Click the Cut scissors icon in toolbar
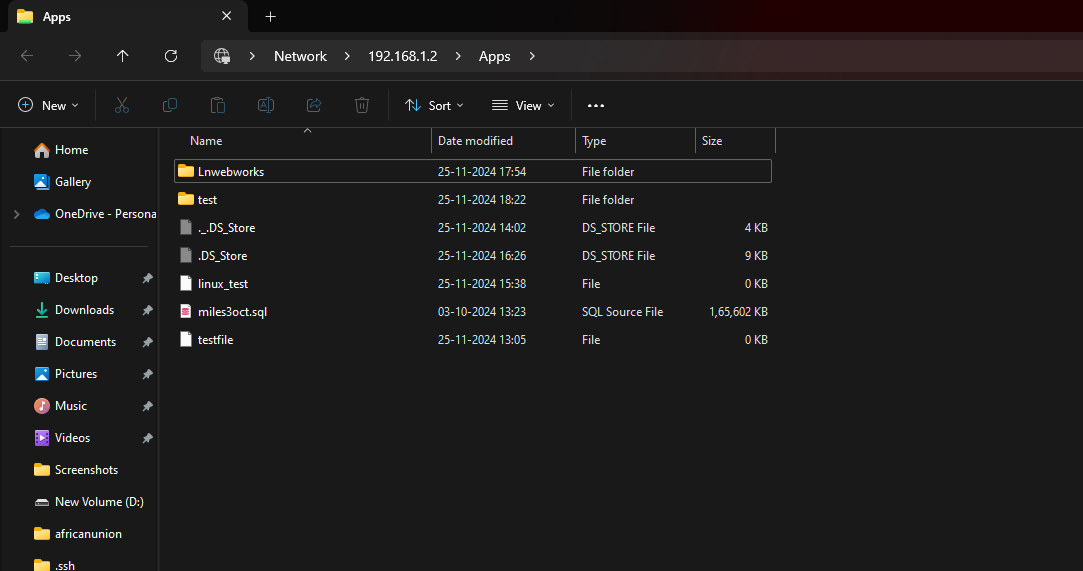 pyautogui.click(x=122, y=105)
